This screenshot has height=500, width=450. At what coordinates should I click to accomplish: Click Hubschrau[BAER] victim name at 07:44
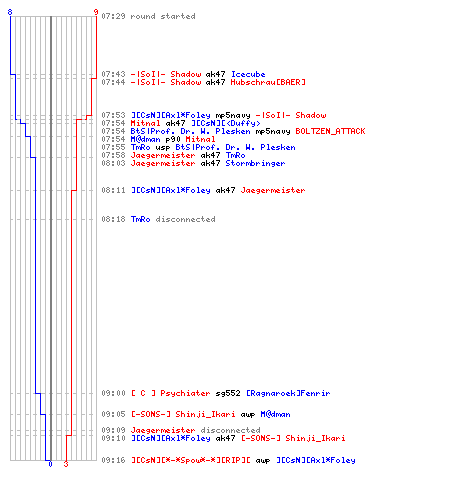[268, 82]
